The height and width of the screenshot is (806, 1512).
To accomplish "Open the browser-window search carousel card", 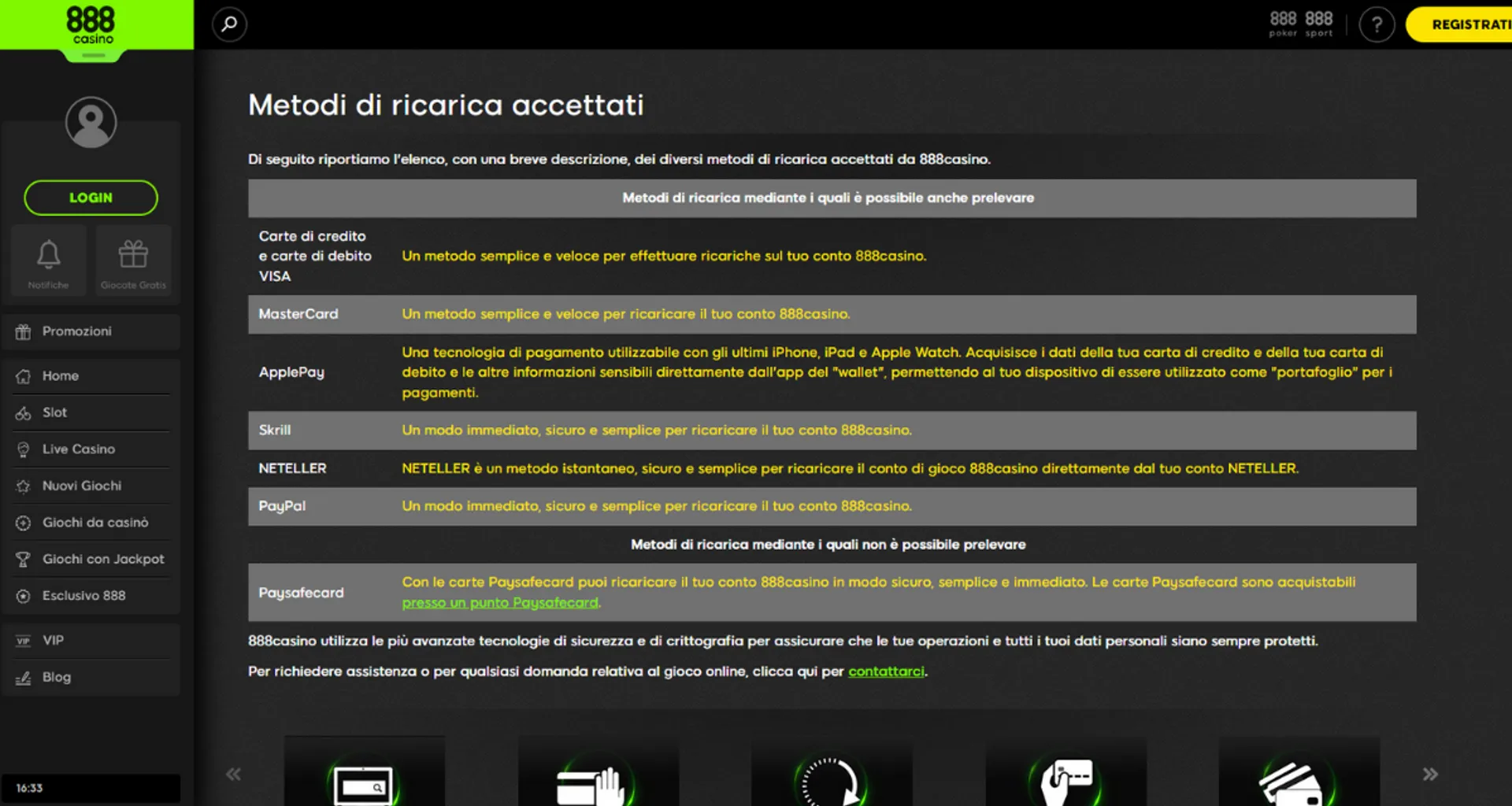I will (364, 772).
